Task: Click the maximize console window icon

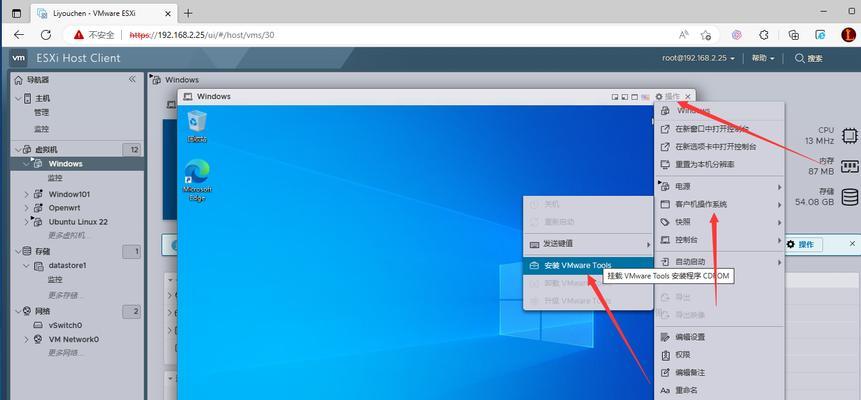Action: [635, 97]
